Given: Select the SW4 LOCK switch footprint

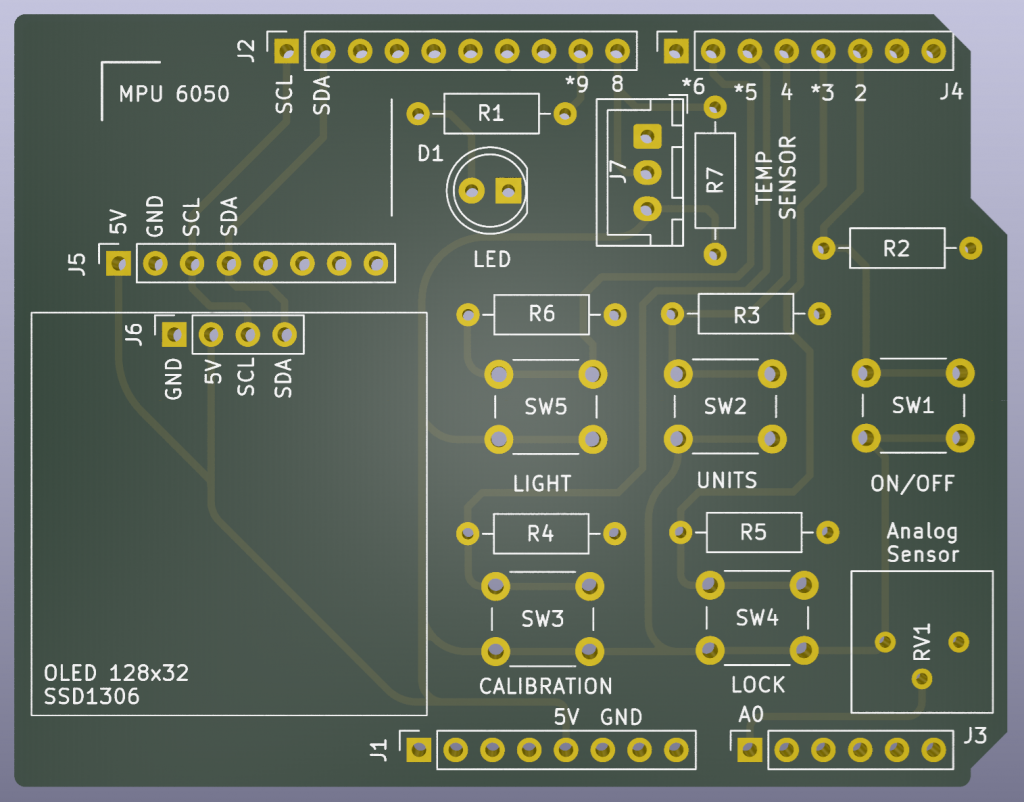Looking at the screenshot, I should click(x=756, y=618).
